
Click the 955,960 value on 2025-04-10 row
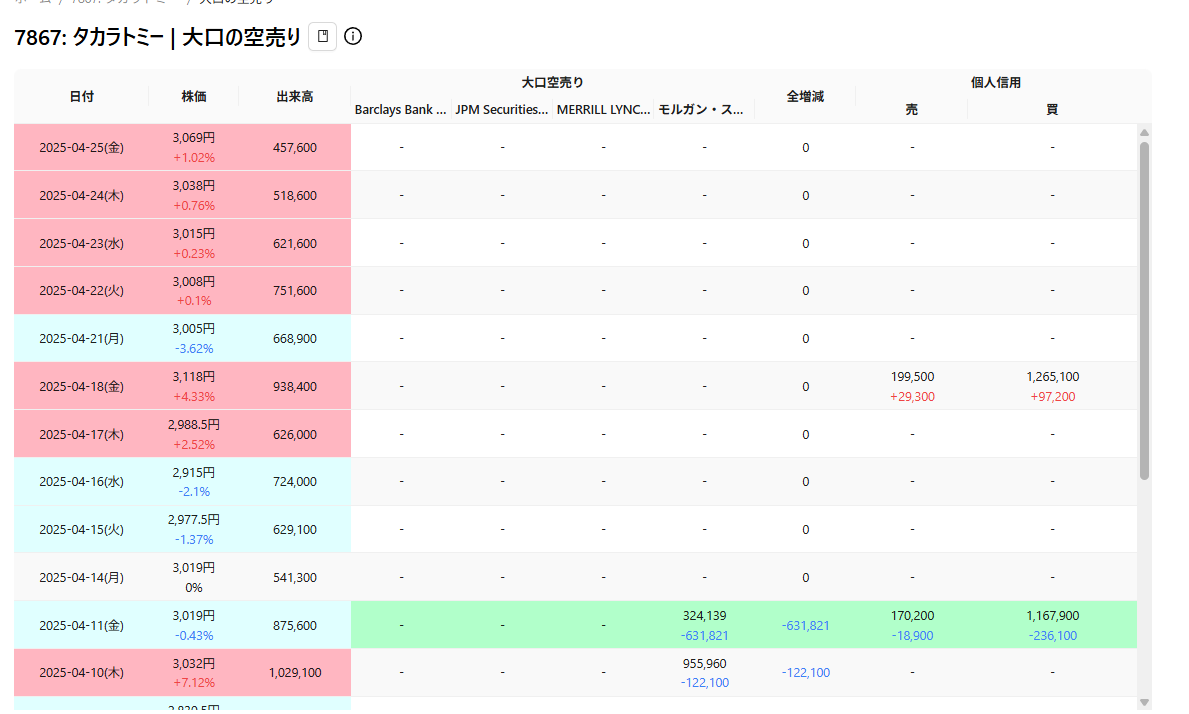[x=704, y=664]
